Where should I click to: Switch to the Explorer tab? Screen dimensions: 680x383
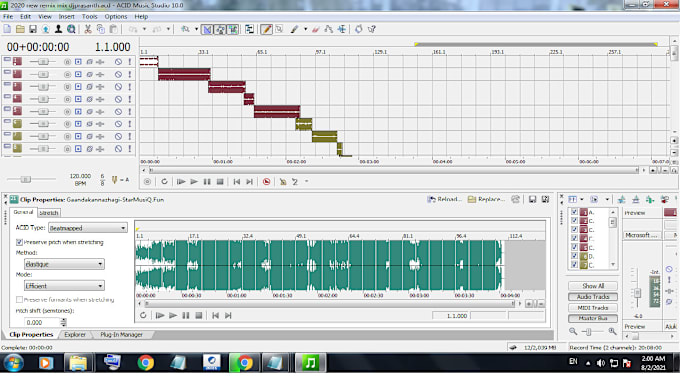click(75, 334)
